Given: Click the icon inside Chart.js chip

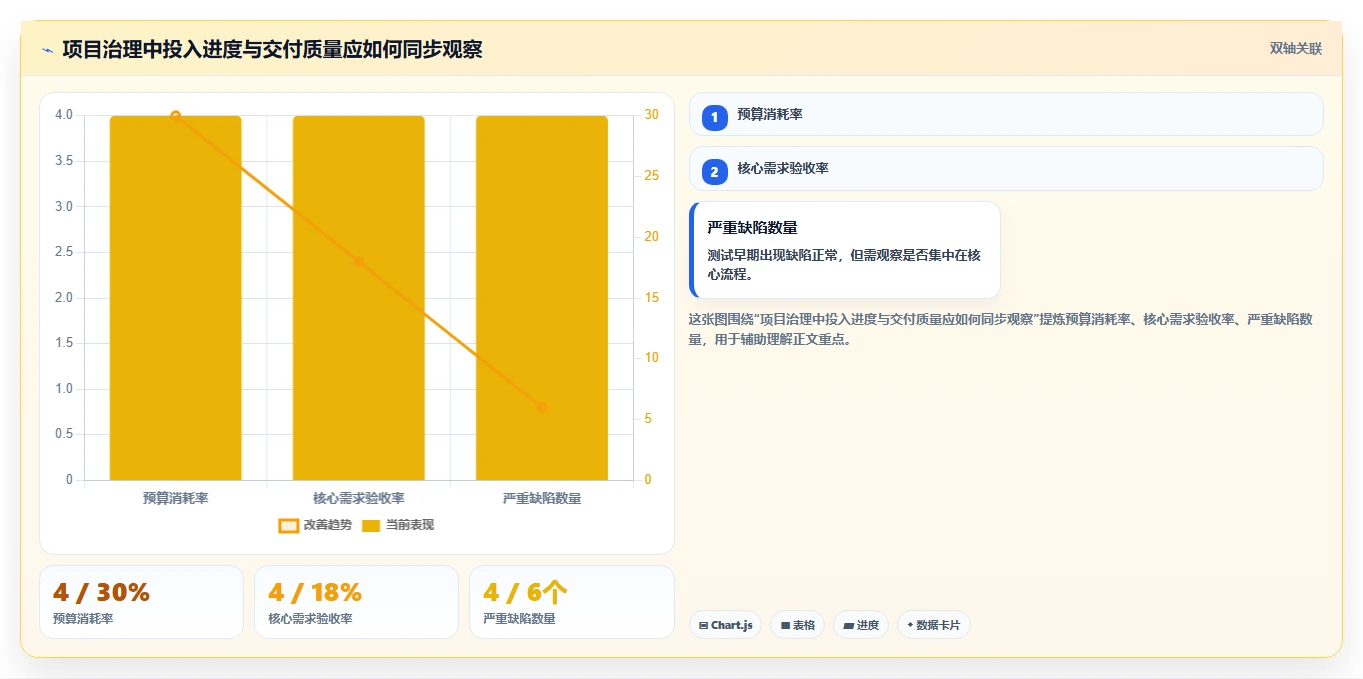Looking at the screenshot, I should 704,626.
